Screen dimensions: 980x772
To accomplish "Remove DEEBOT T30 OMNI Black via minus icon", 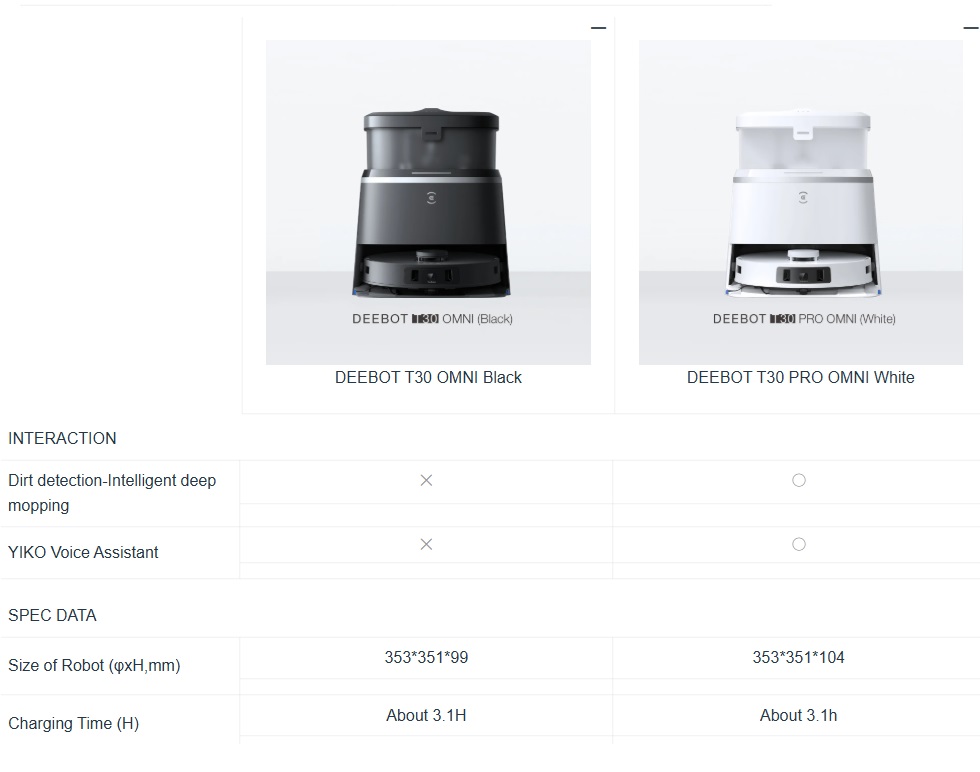I will pyautogui.click(x=598, y=28).
